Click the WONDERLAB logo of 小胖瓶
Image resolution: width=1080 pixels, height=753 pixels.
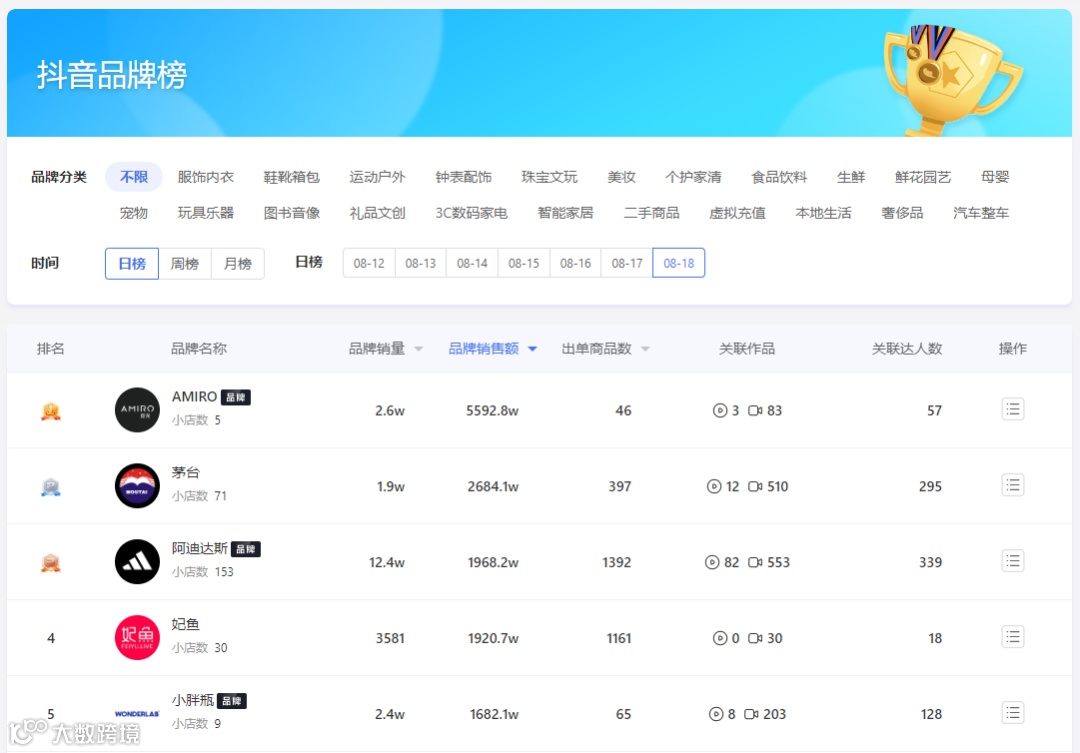click(137, 714)
